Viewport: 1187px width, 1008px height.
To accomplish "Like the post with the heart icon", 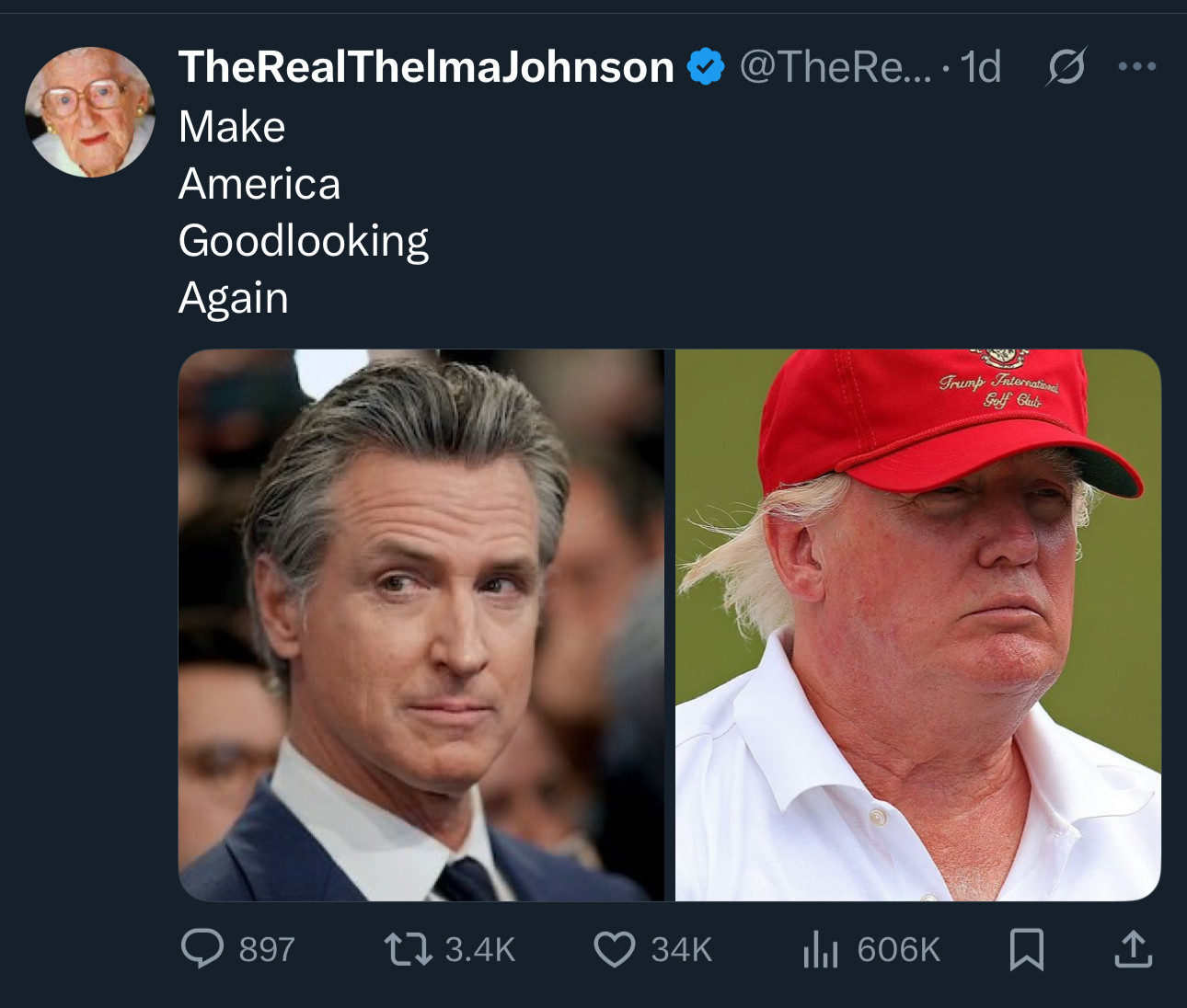I will tap(615, 949).
